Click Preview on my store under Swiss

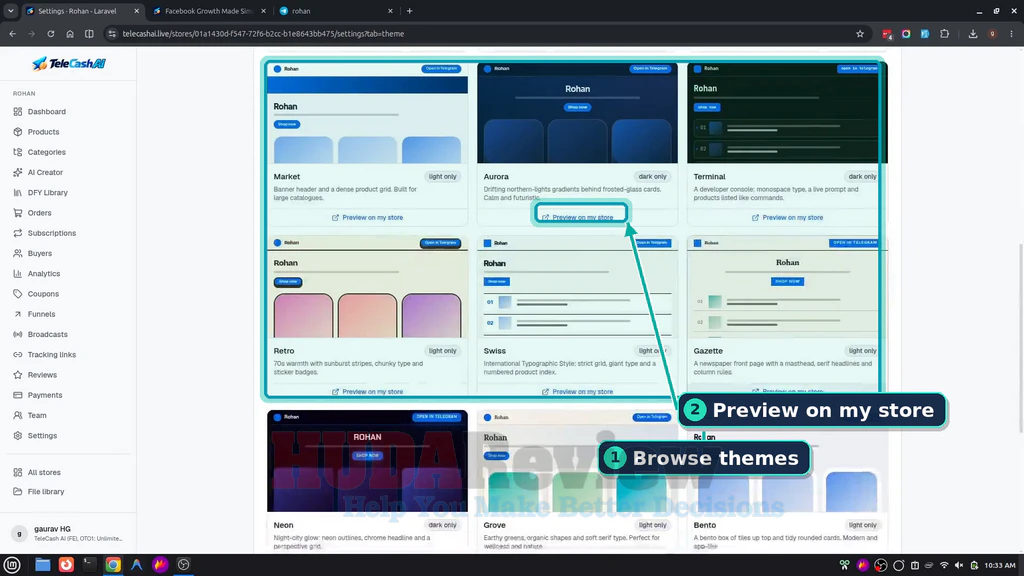pos(577,392)
